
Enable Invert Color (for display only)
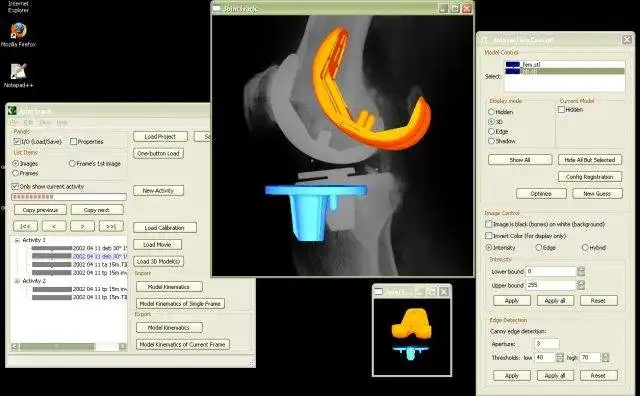click(489, 236)
